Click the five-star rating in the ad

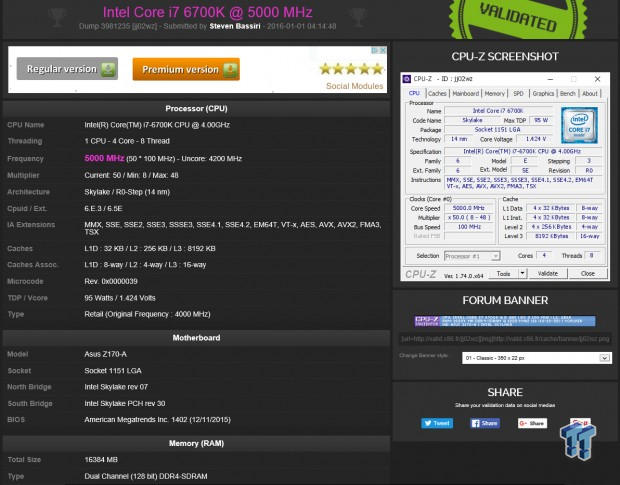[351, 69]
